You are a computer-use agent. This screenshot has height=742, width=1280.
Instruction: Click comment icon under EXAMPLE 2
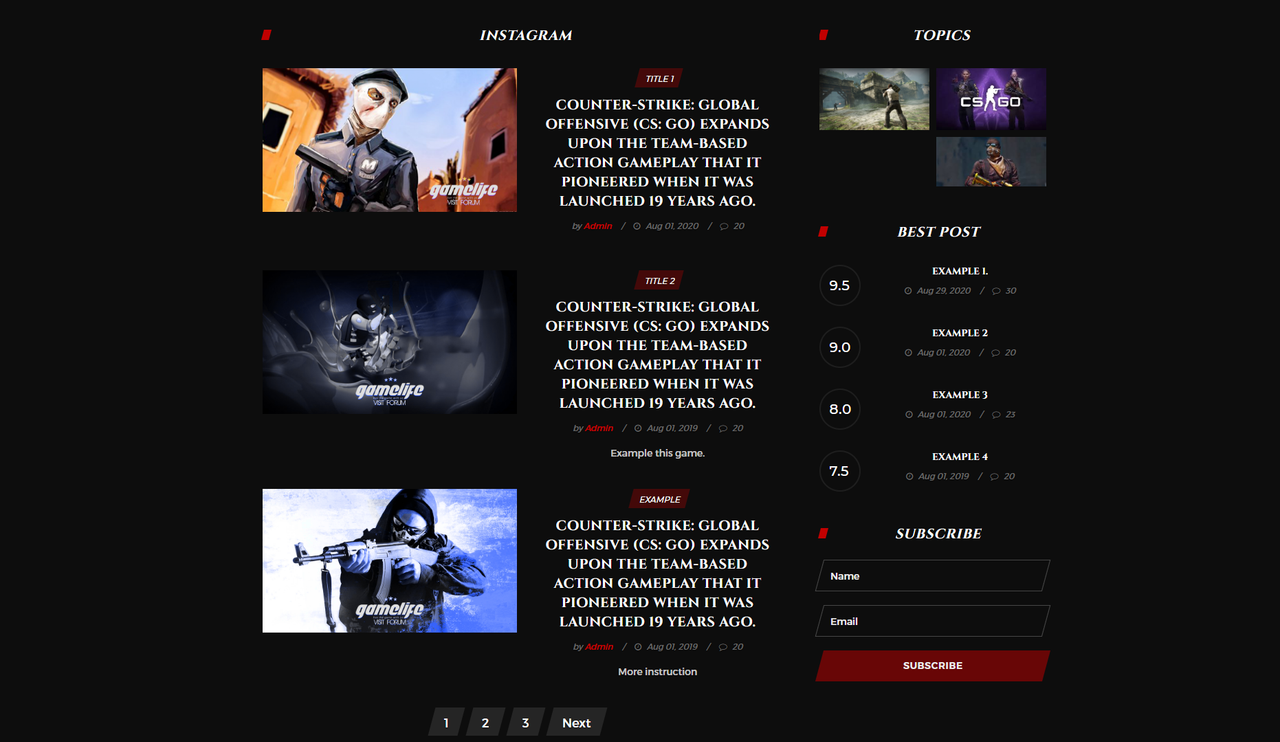(996, 353)
